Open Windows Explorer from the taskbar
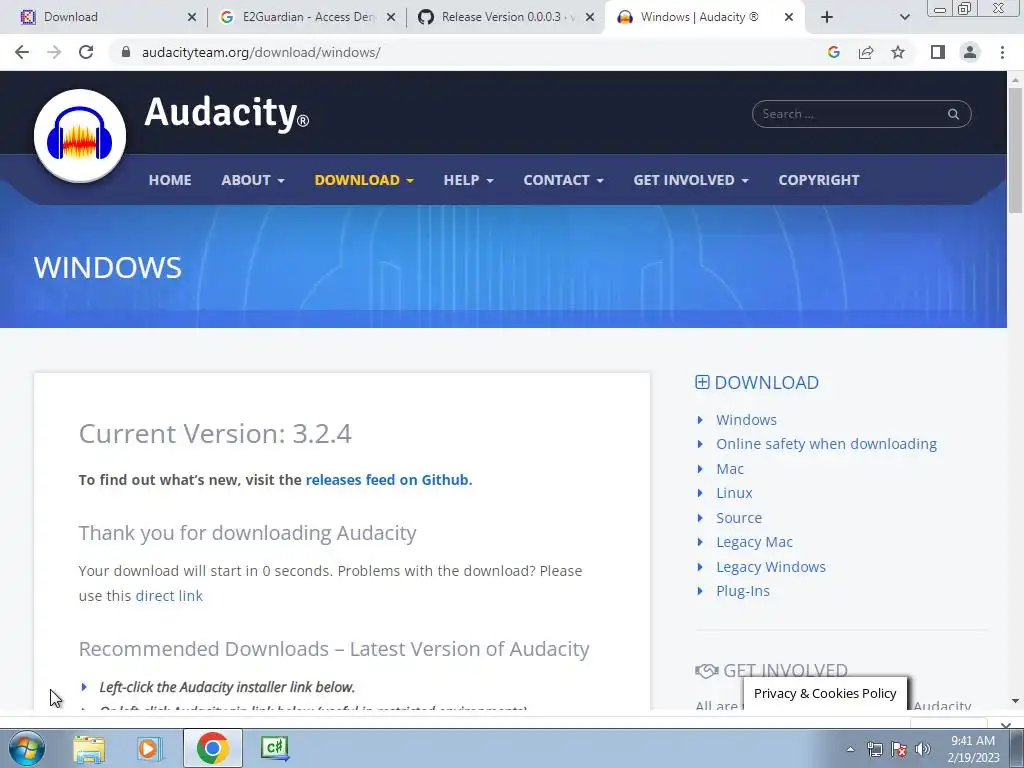1024x768 pixels. [x=89, y=748]
